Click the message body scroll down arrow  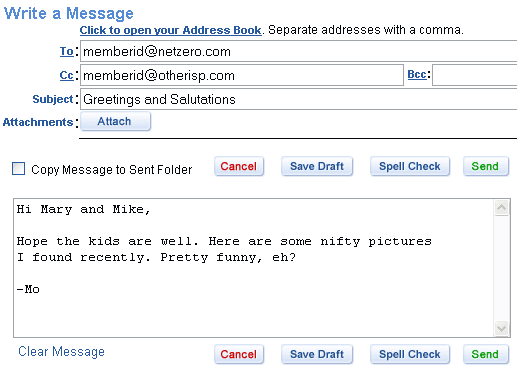[501, 329]
